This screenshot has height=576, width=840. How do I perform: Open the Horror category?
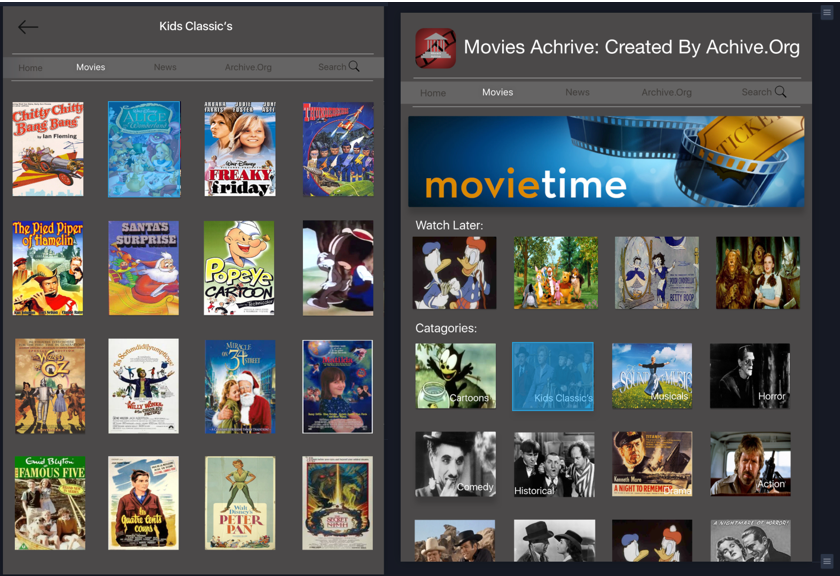[x=750, y=376]
